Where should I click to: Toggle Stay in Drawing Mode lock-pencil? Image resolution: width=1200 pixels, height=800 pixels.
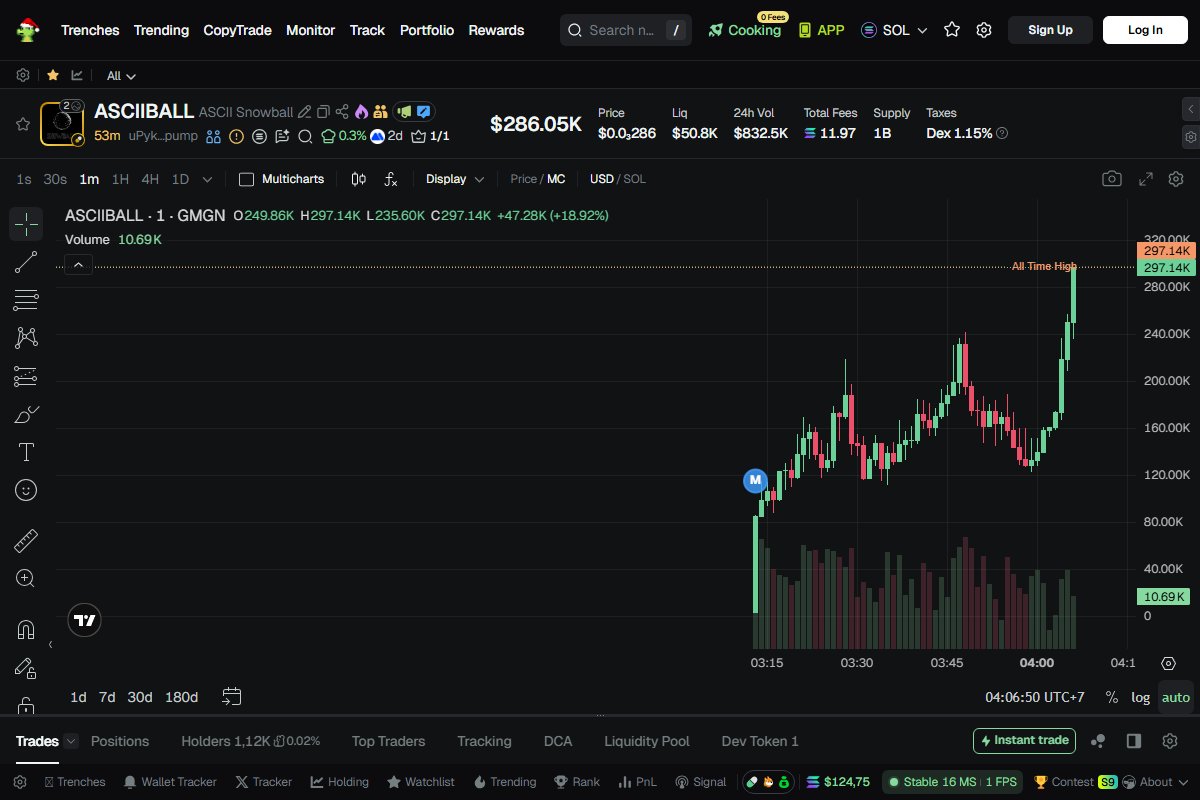26,668
